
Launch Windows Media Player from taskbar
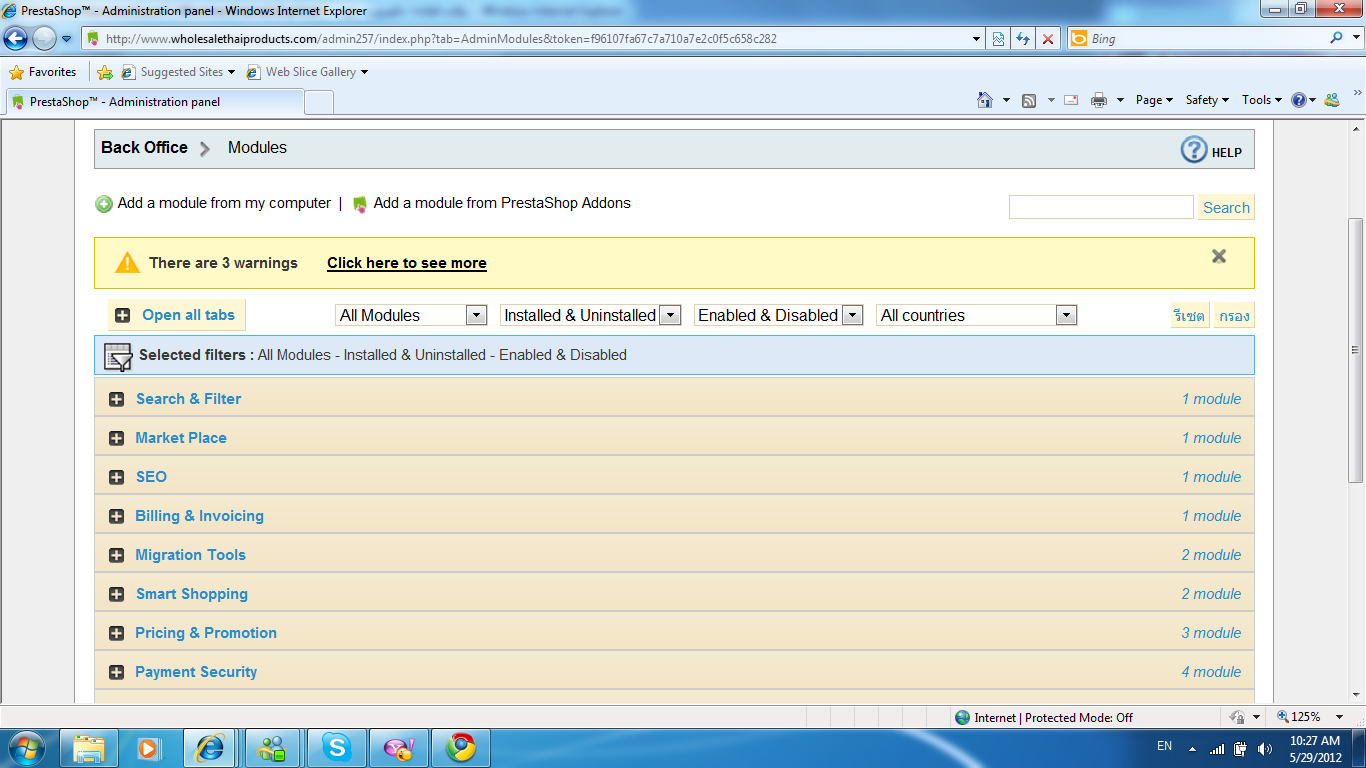[x=149, y=748]
